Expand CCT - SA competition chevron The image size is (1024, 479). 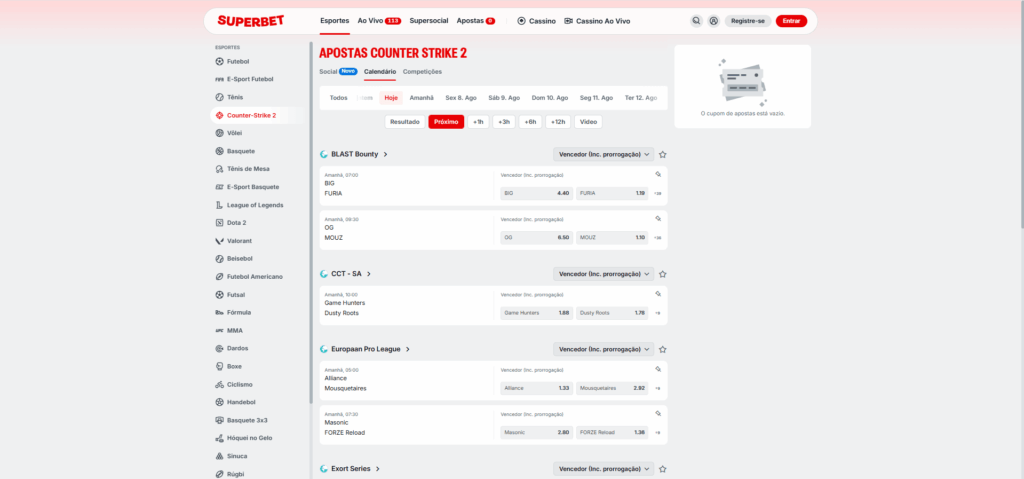tap(369, 274)
